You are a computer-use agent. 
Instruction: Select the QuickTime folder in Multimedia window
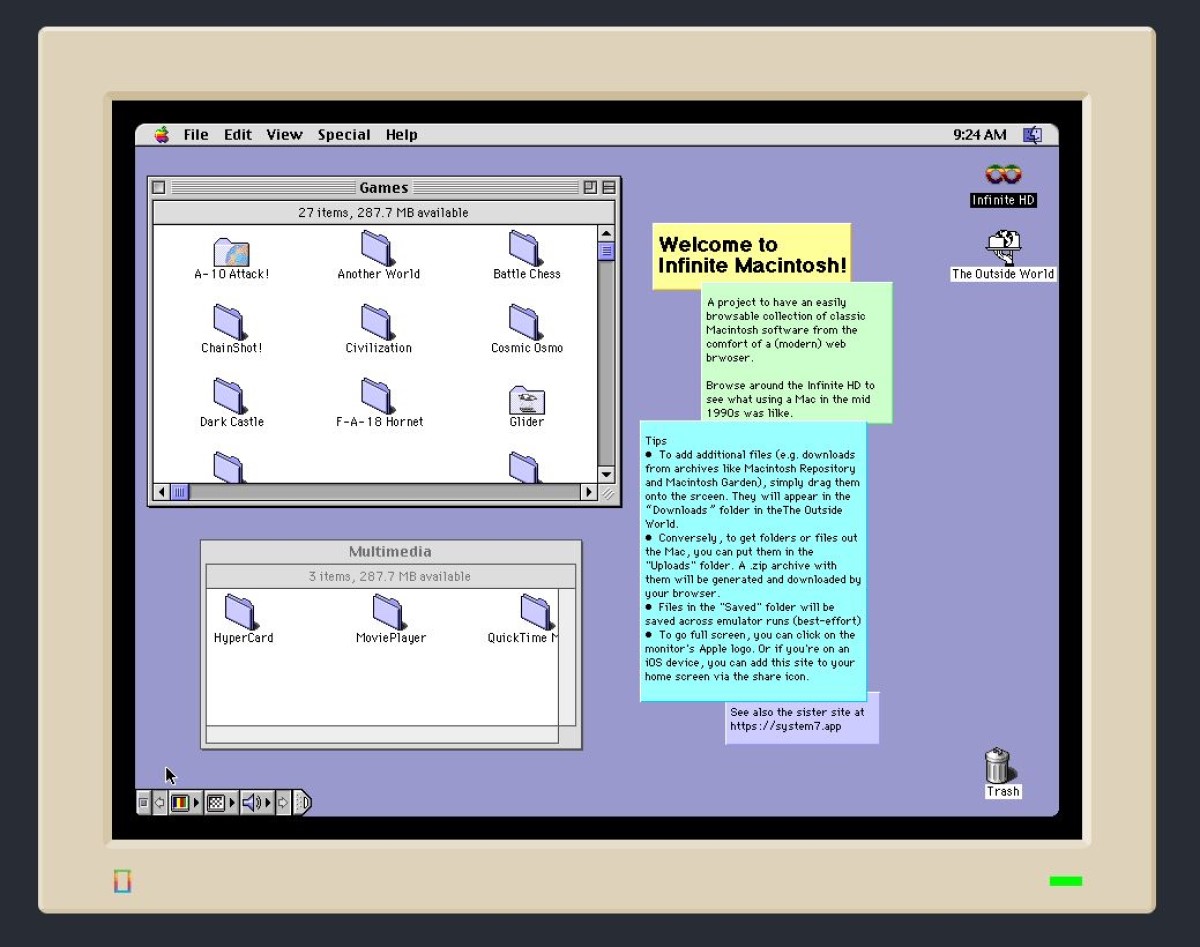(538, 612)
